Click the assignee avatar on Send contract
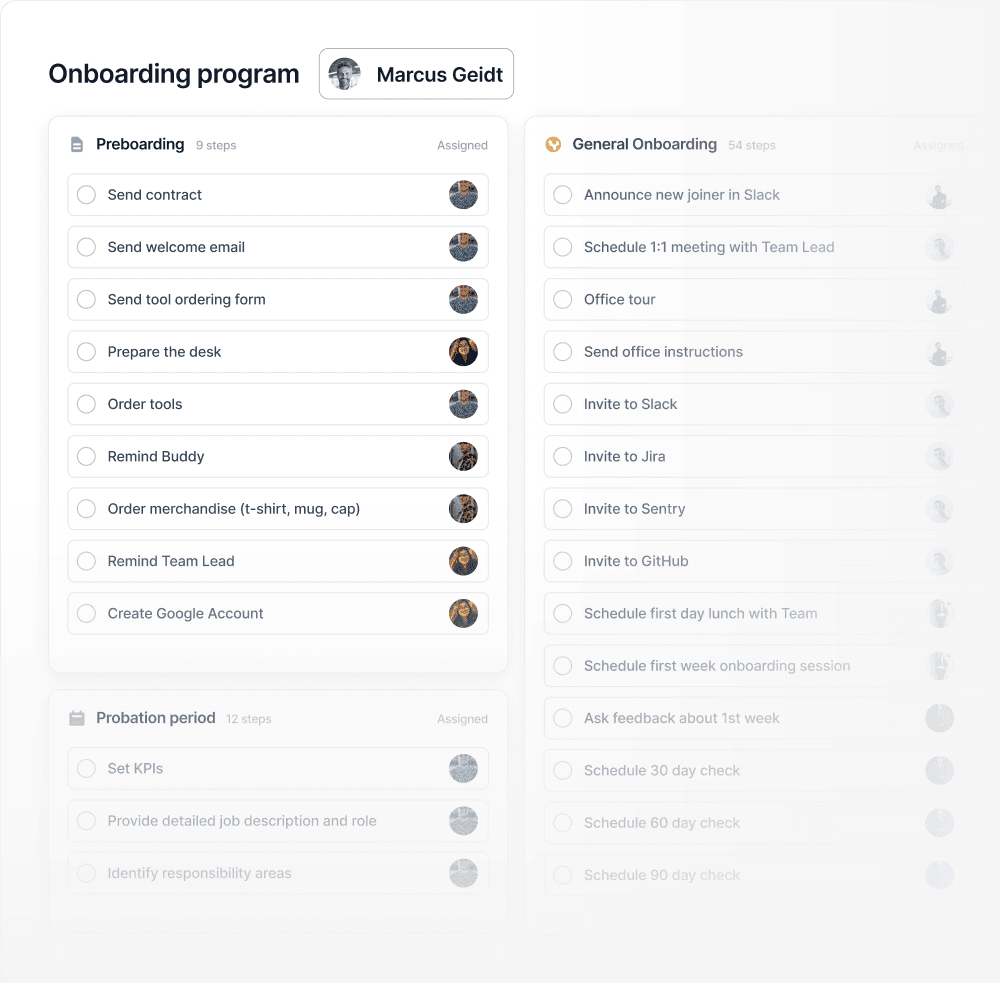This screenshot has width=1000, height=983. 463,195
